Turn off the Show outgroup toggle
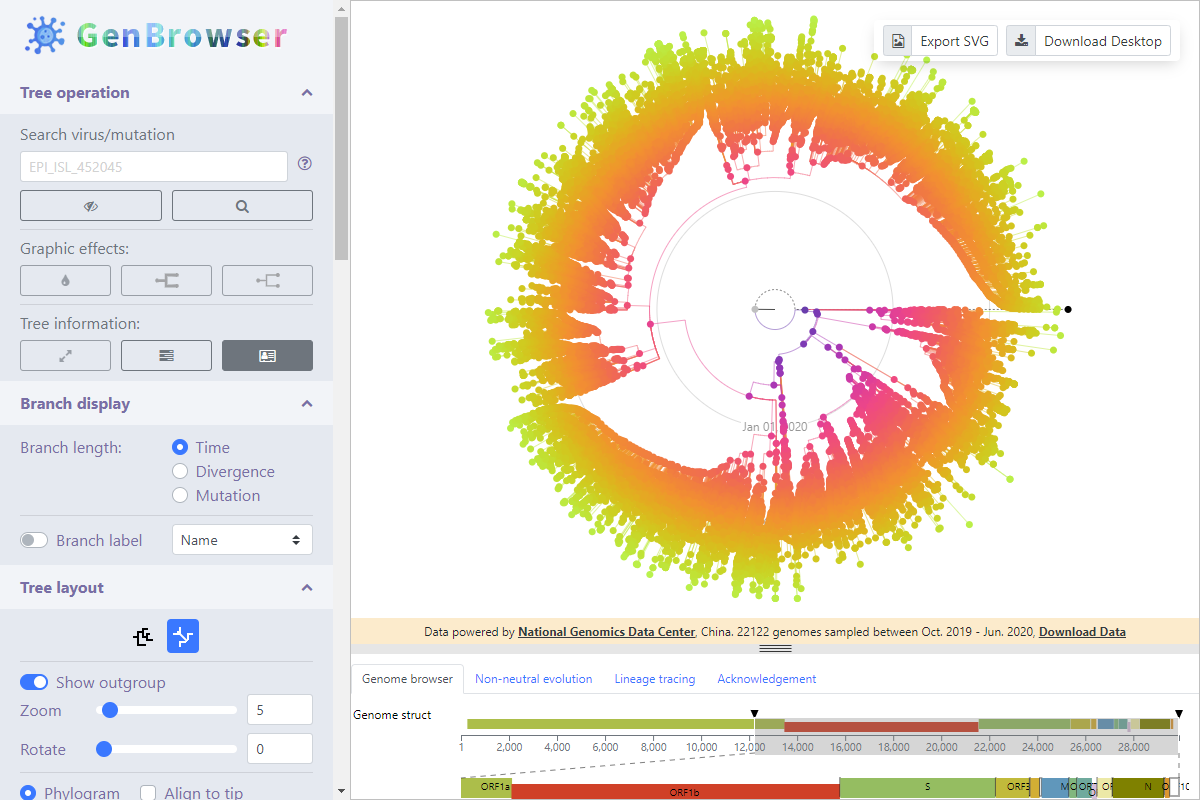The height and width of the screenshot is (800, 1200). click(x=33, y=682)
